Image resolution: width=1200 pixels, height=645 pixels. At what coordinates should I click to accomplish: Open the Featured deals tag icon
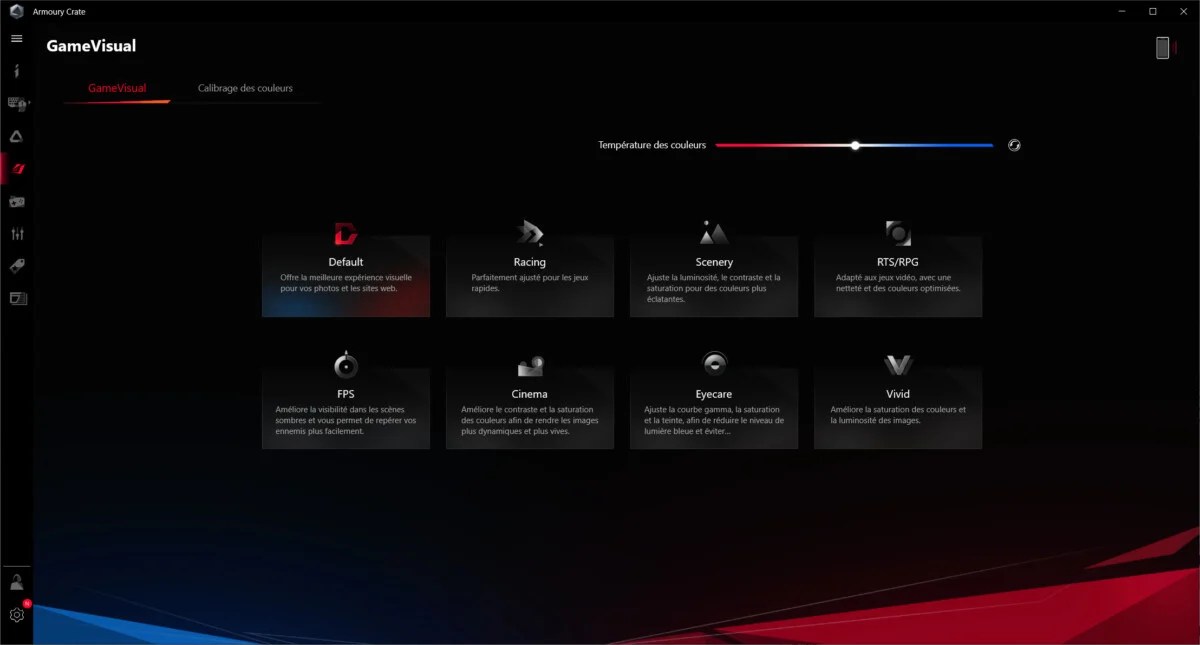[17, 266]
